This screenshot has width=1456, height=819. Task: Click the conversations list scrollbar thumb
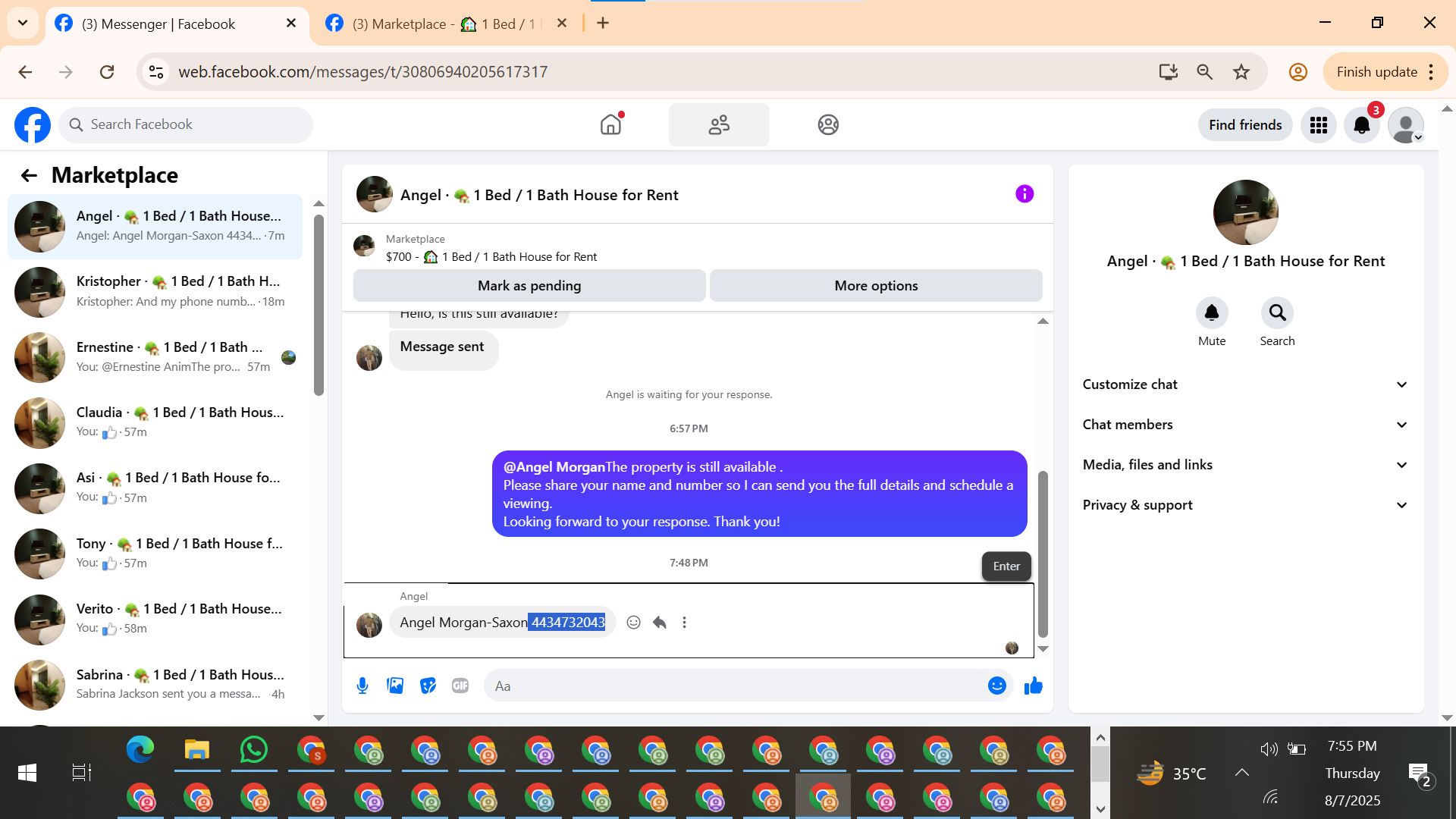click(318, 305)
